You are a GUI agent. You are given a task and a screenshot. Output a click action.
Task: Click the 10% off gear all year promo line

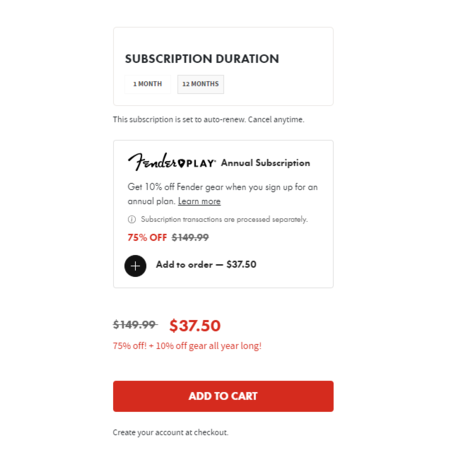click(187, 346)
